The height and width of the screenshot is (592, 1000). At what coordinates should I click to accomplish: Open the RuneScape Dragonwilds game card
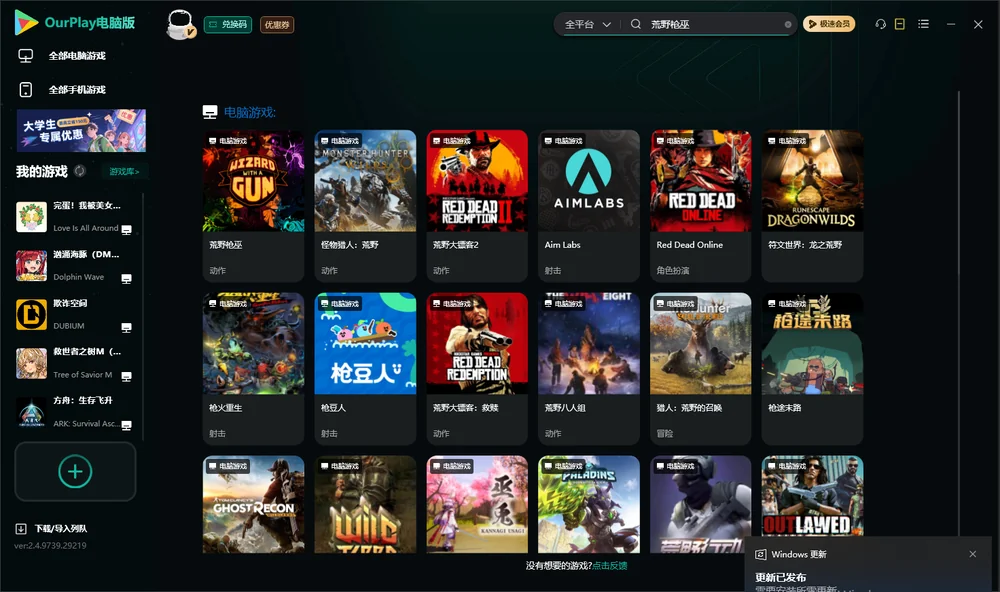(812, 206)
